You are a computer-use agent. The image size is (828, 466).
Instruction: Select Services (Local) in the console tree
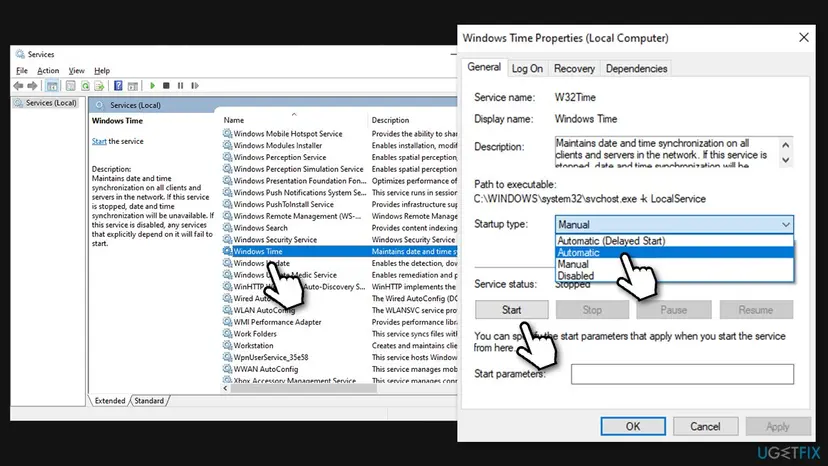coord(46,103)
